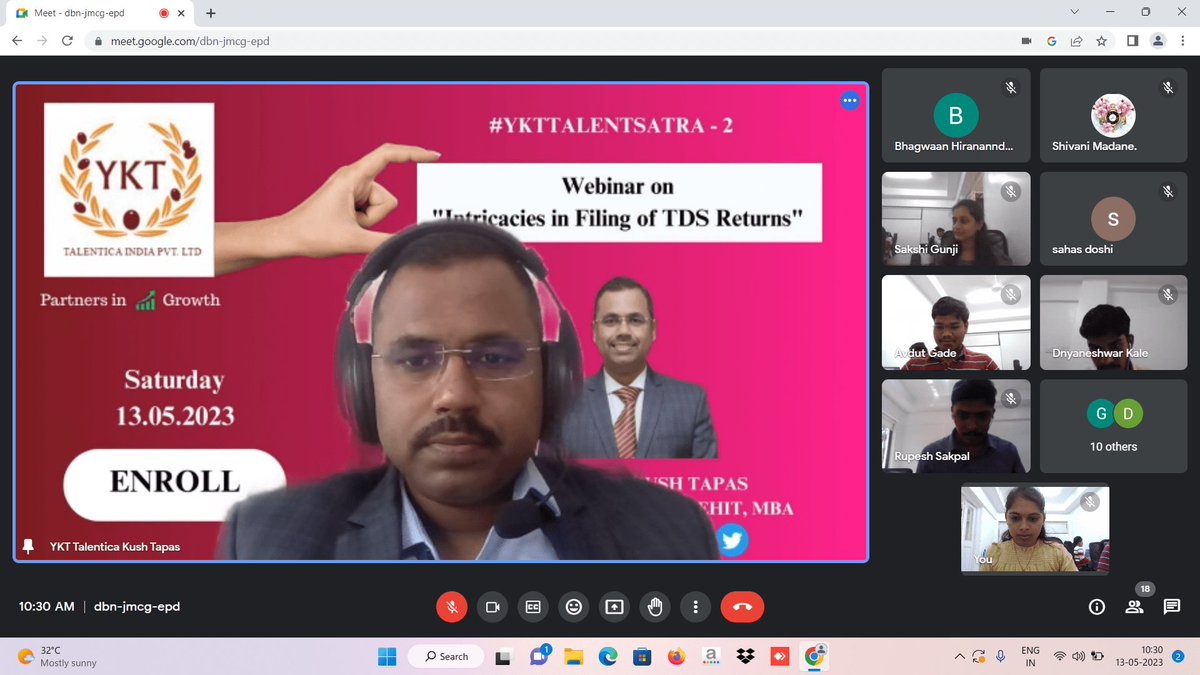Open the notification center badge

[x=1178, y=656]
